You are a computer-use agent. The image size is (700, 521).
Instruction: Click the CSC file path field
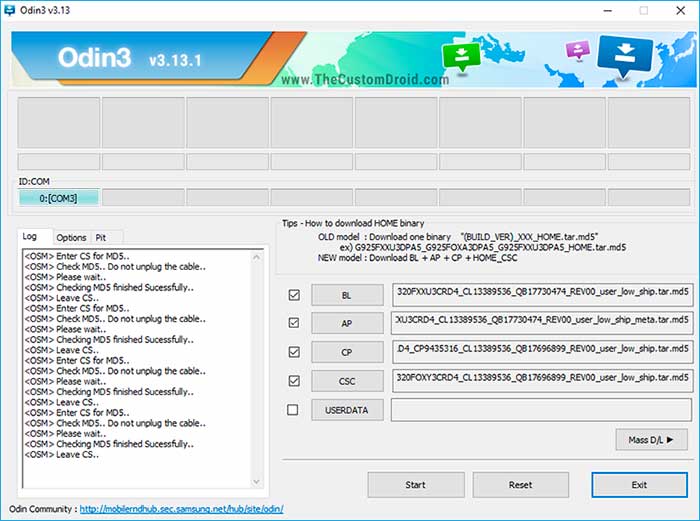542,381
